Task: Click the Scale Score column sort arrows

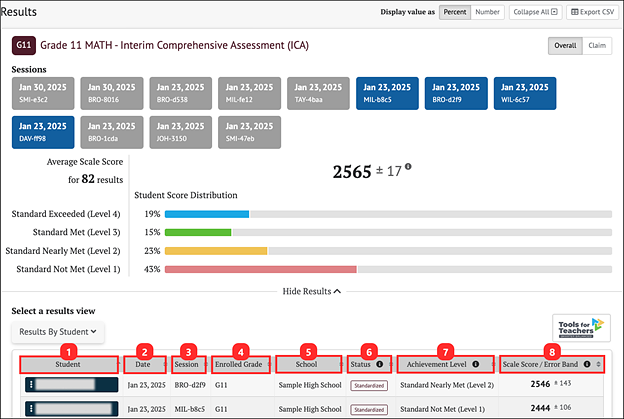Action: [x=599, y=365]
